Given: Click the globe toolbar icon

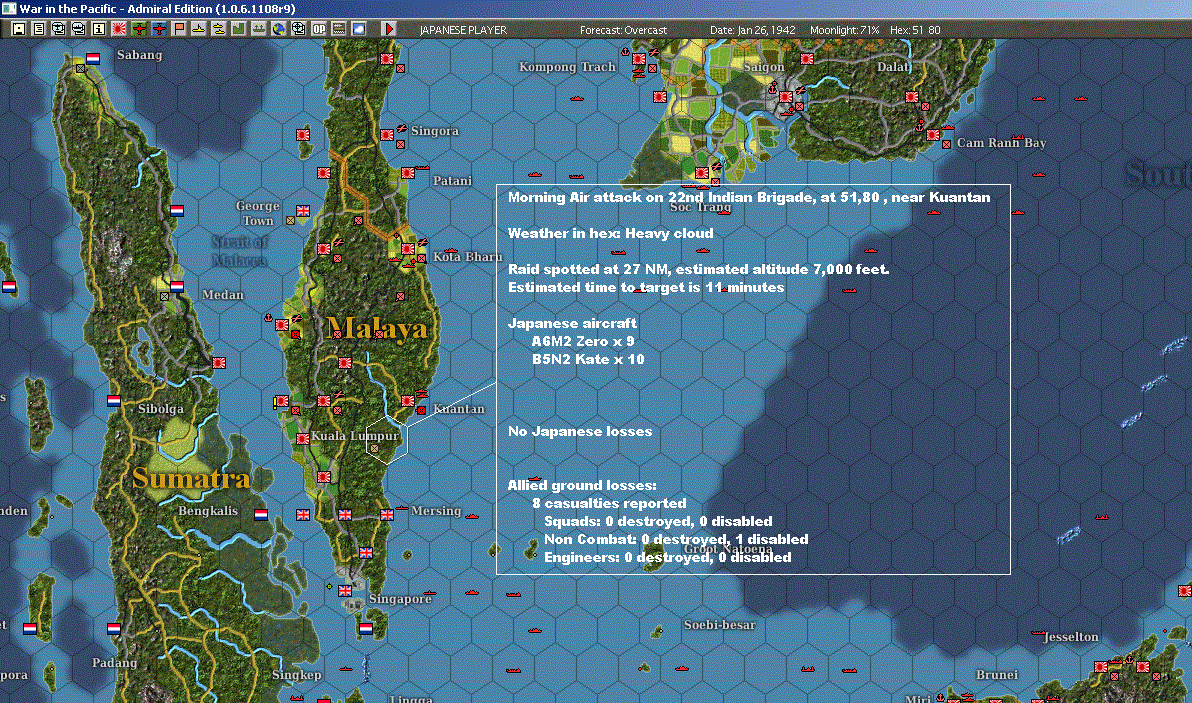Looking at the screenshot, I should pyautogui.click(x=279, y=29).
